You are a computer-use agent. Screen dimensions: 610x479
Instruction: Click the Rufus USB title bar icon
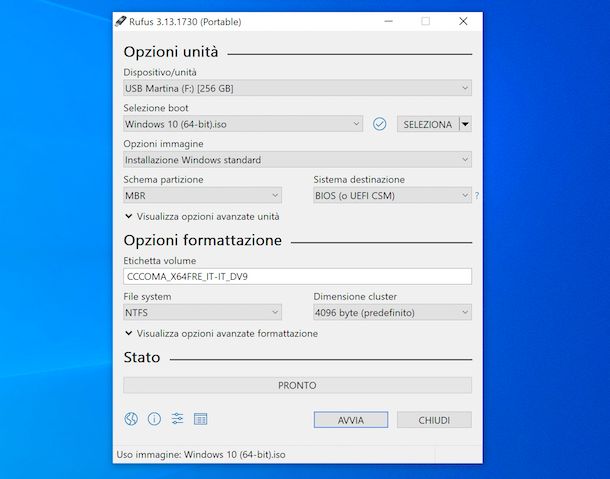(x=121, y=21)
